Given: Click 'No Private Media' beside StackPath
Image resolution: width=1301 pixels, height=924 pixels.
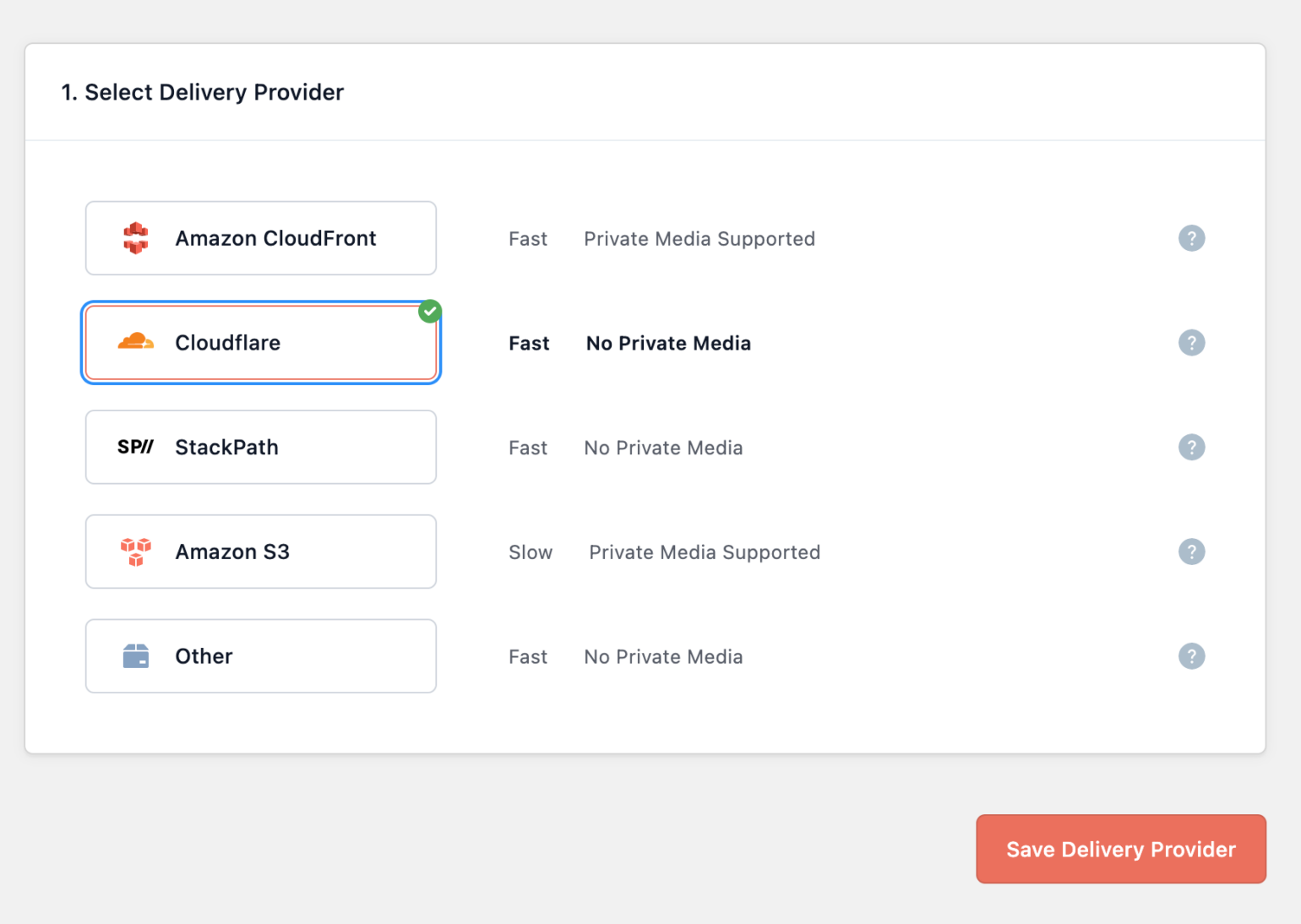Looking at the screenshot, I should click(x=663, y=448).
